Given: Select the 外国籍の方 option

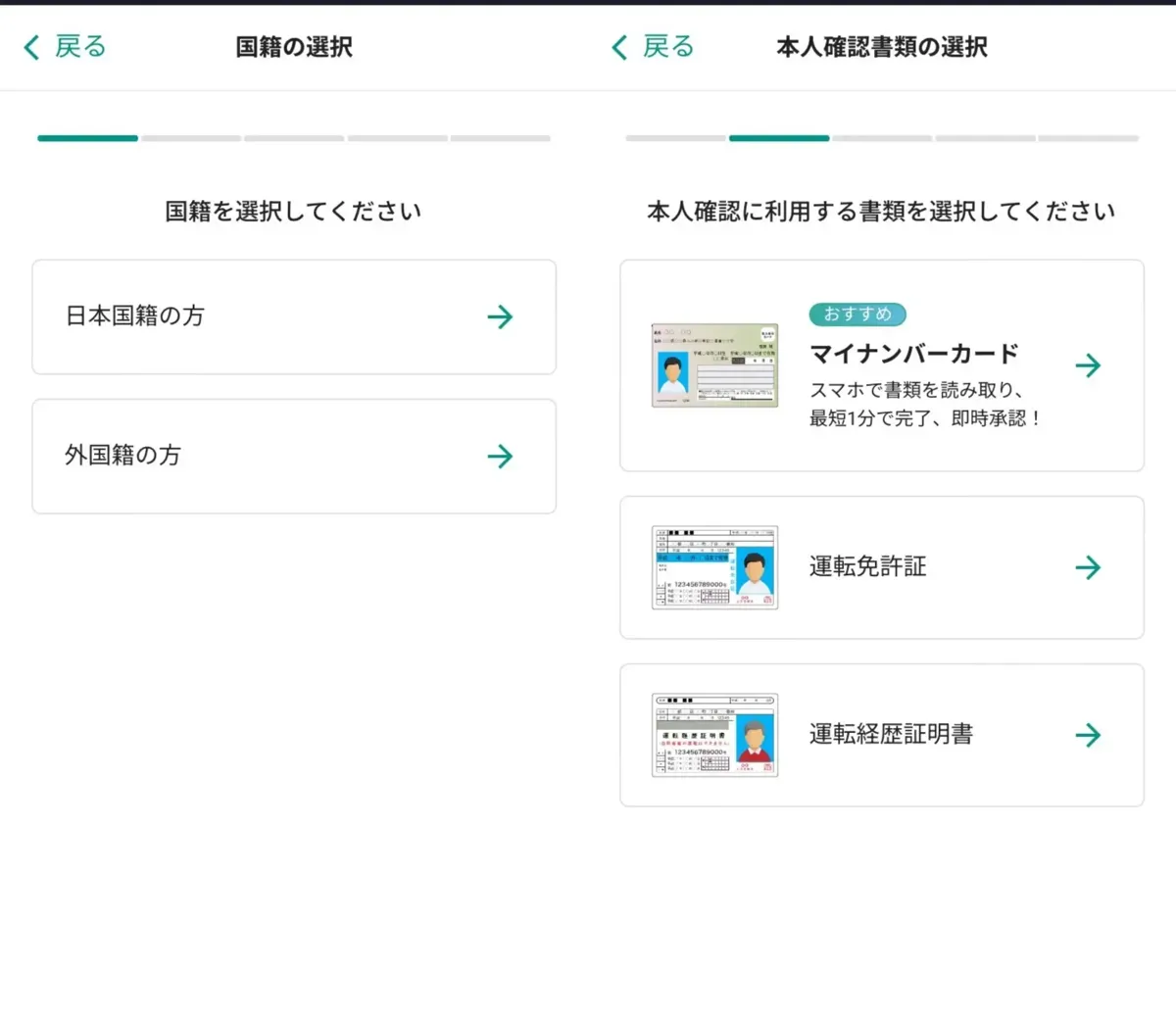Looking at the screenshot, I should (292, 456).
